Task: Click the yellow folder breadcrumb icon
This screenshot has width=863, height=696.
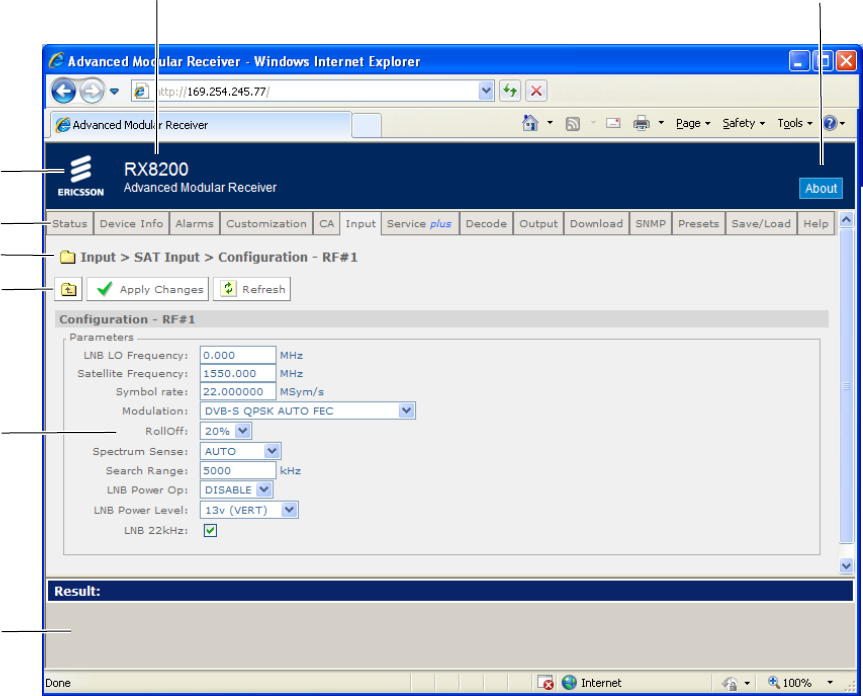Action: (67, 257)
